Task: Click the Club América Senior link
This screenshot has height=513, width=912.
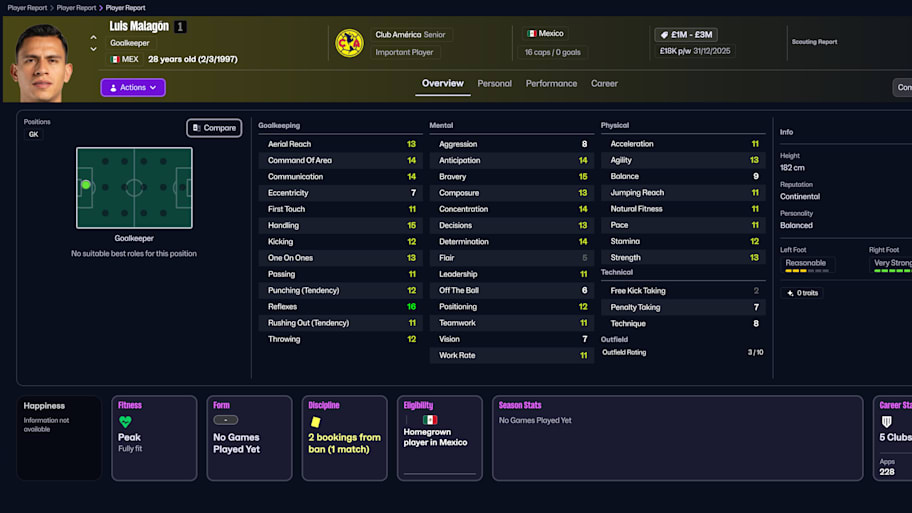Action: (411, 35)
